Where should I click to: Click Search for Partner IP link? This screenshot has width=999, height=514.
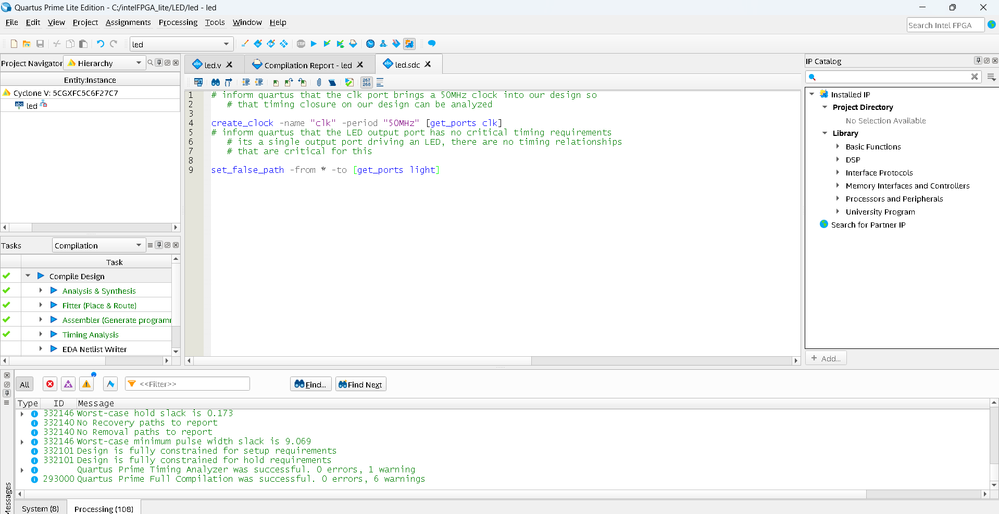(x=868, y=225)
